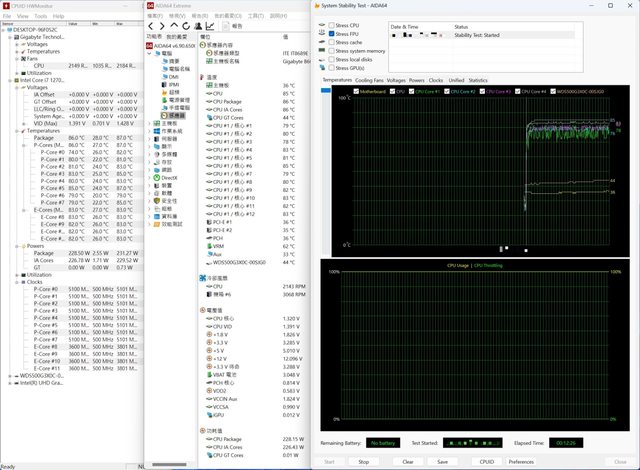Click the refresh icon in AIDA64 toolbar
The width and height of the screenshot is (640, 470).
coord(187,27)
